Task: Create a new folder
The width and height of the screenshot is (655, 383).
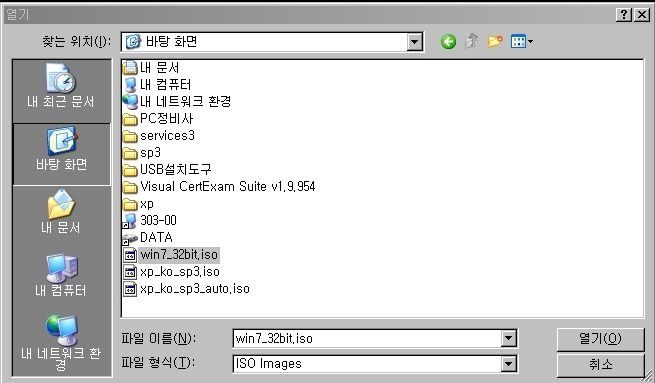Action: click(x=495, y=41)
